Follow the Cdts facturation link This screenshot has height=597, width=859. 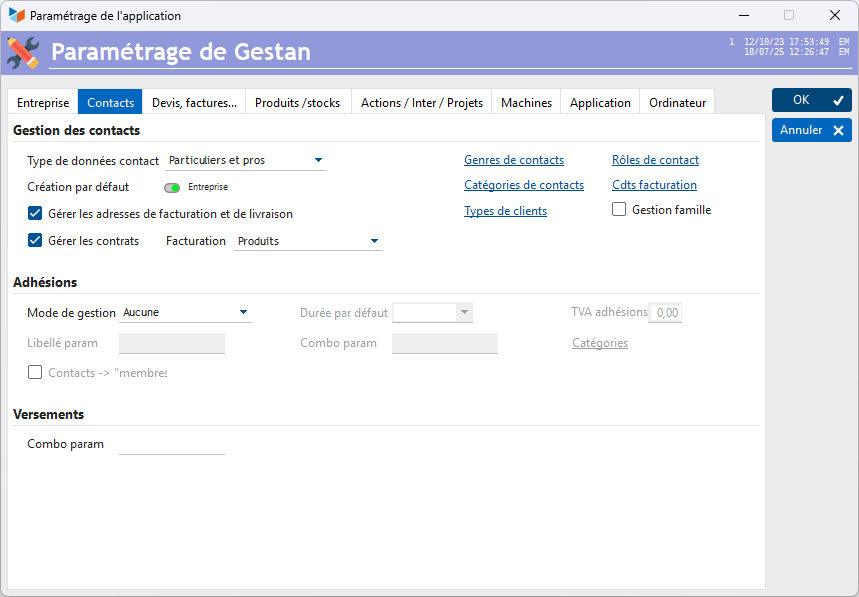pyautogui.click(x=654, y=185)
